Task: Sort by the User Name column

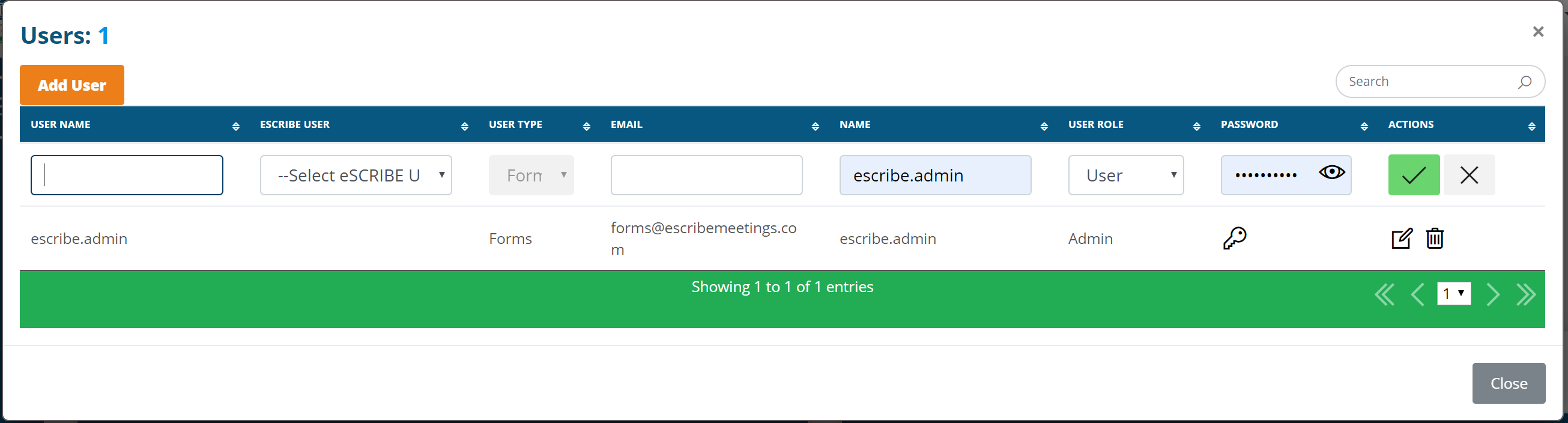Action: (x=61, y=125)
